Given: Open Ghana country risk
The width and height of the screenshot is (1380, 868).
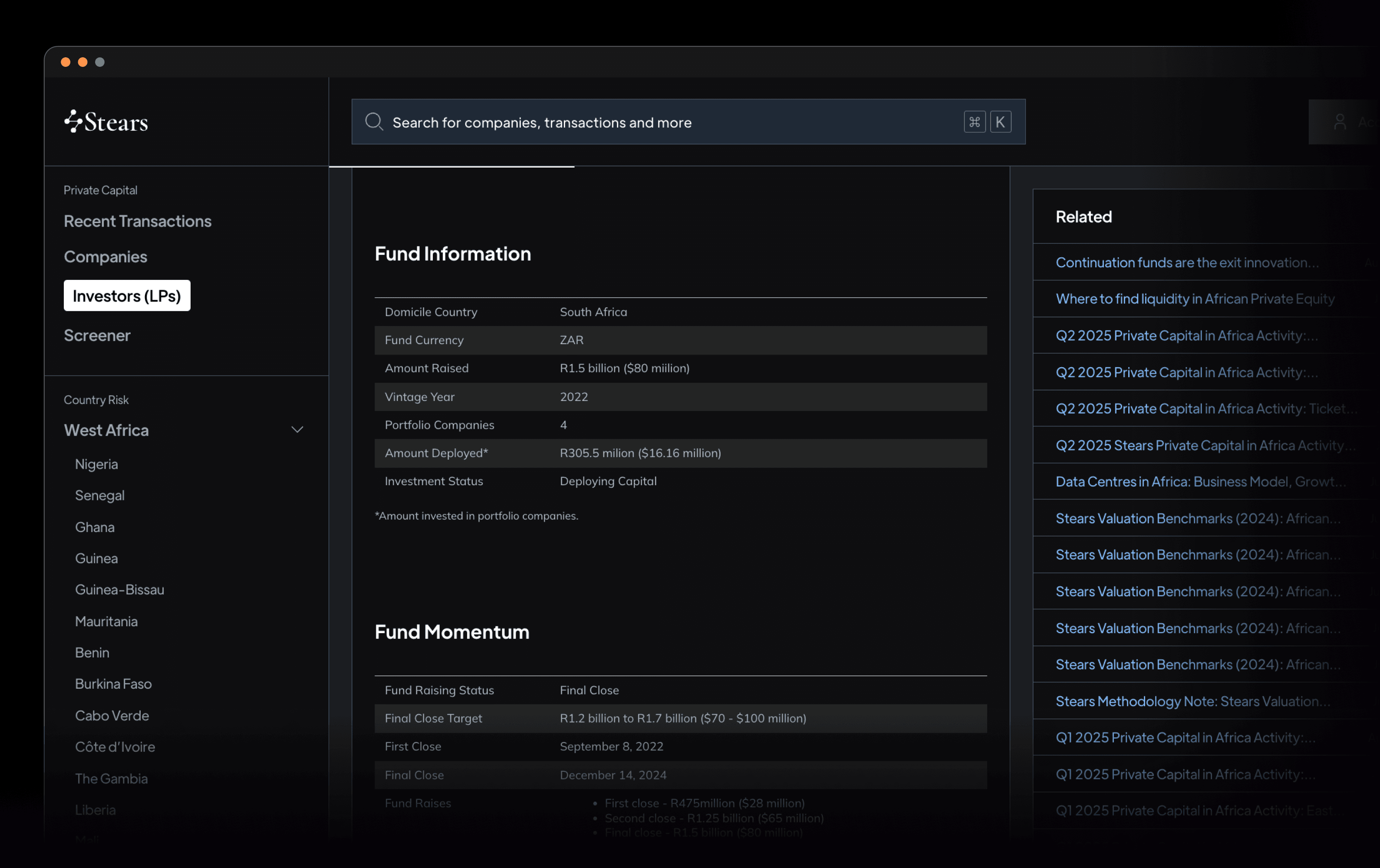Looking at the screenshot, I should (x=95, y=527).
